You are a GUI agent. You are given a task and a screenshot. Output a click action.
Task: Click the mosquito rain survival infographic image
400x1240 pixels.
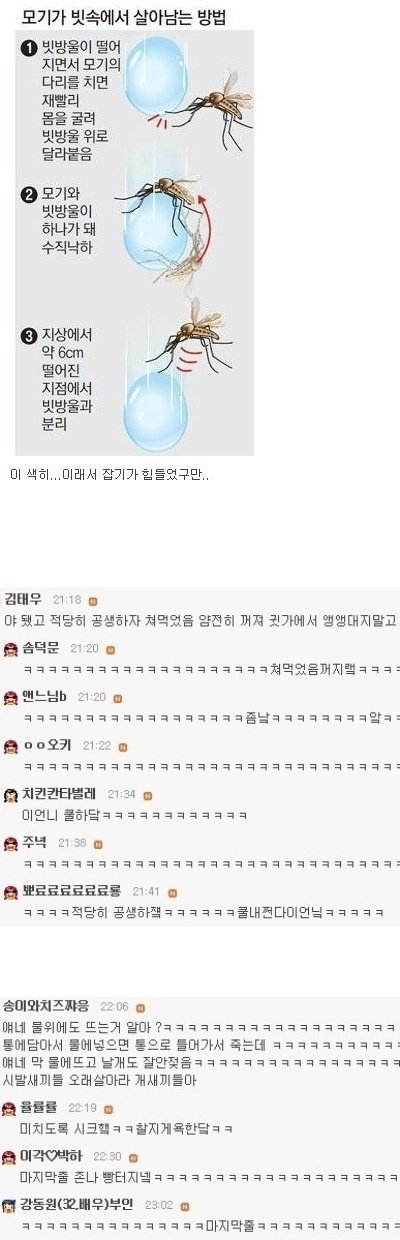click(x=134, y=240)
